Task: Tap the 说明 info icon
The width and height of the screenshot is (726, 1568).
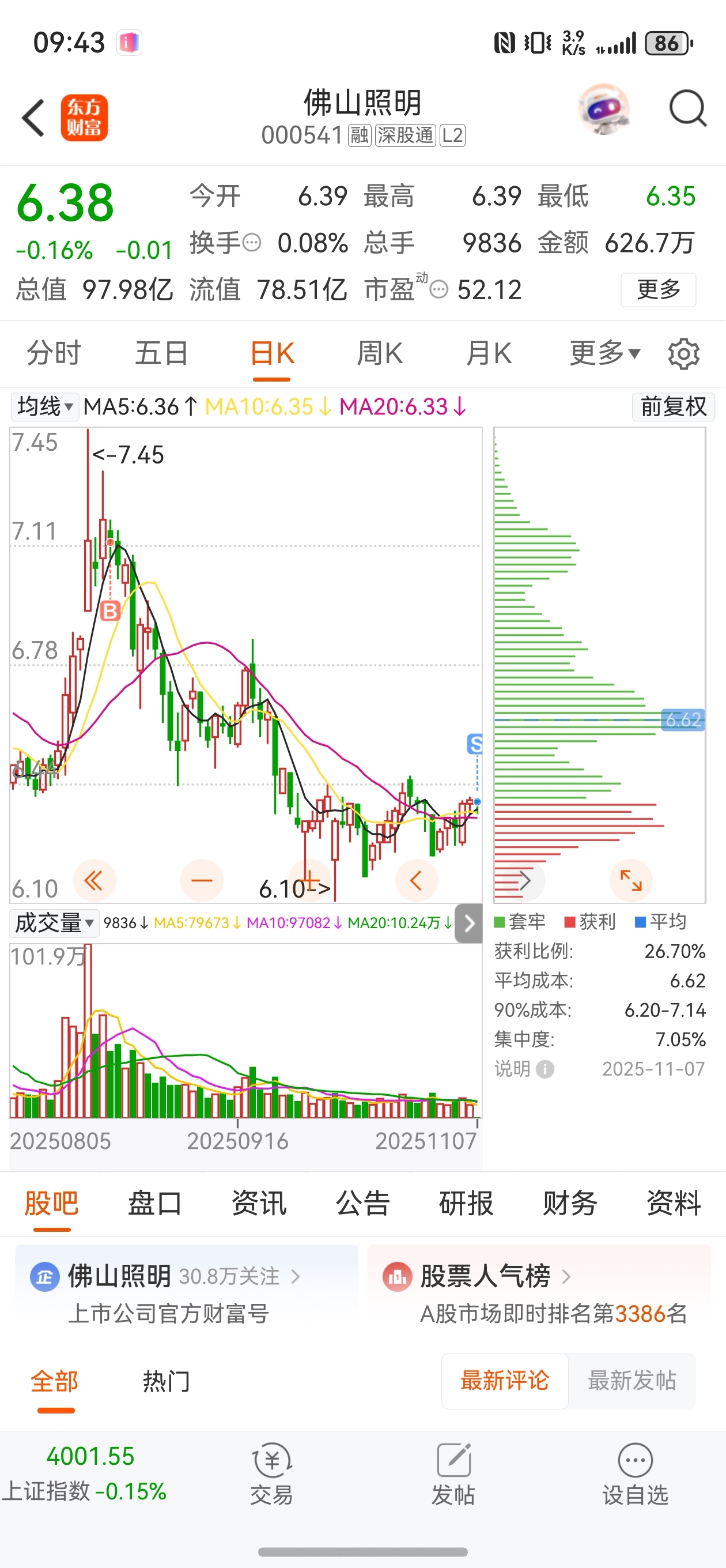Action: [x=544, y=1069]
